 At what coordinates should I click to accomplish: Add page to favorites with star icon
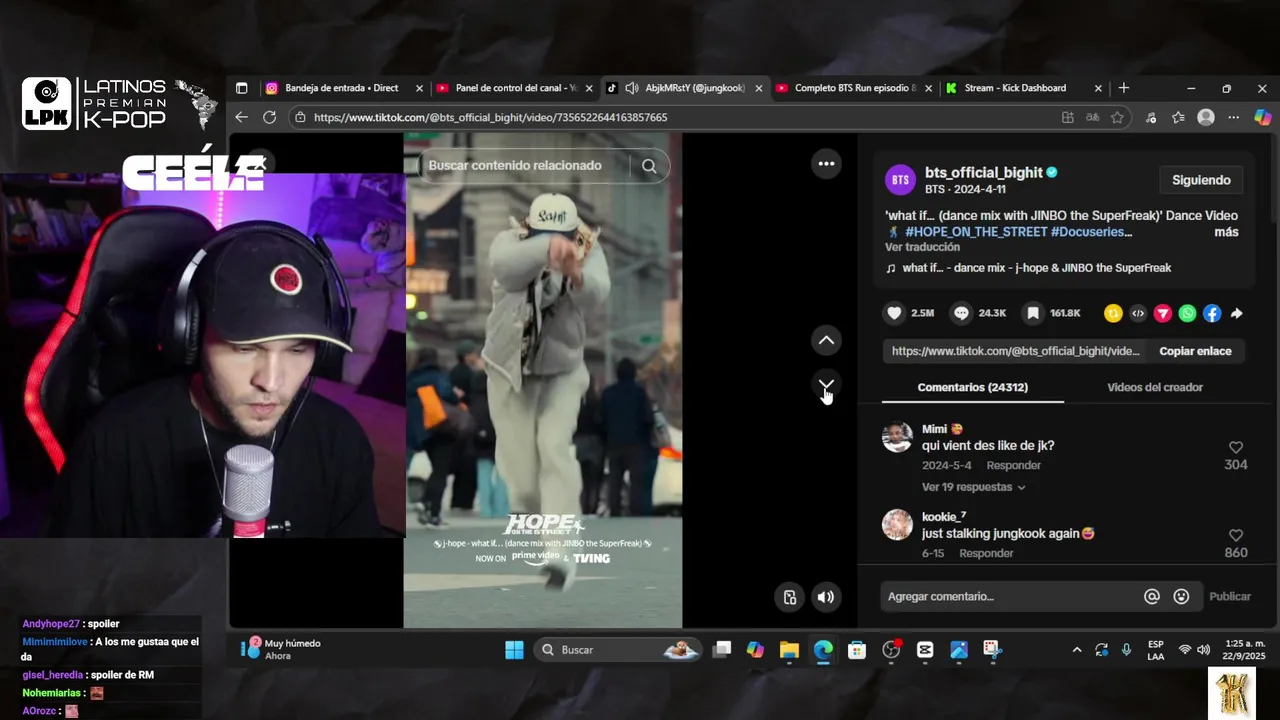(1117, 117)
